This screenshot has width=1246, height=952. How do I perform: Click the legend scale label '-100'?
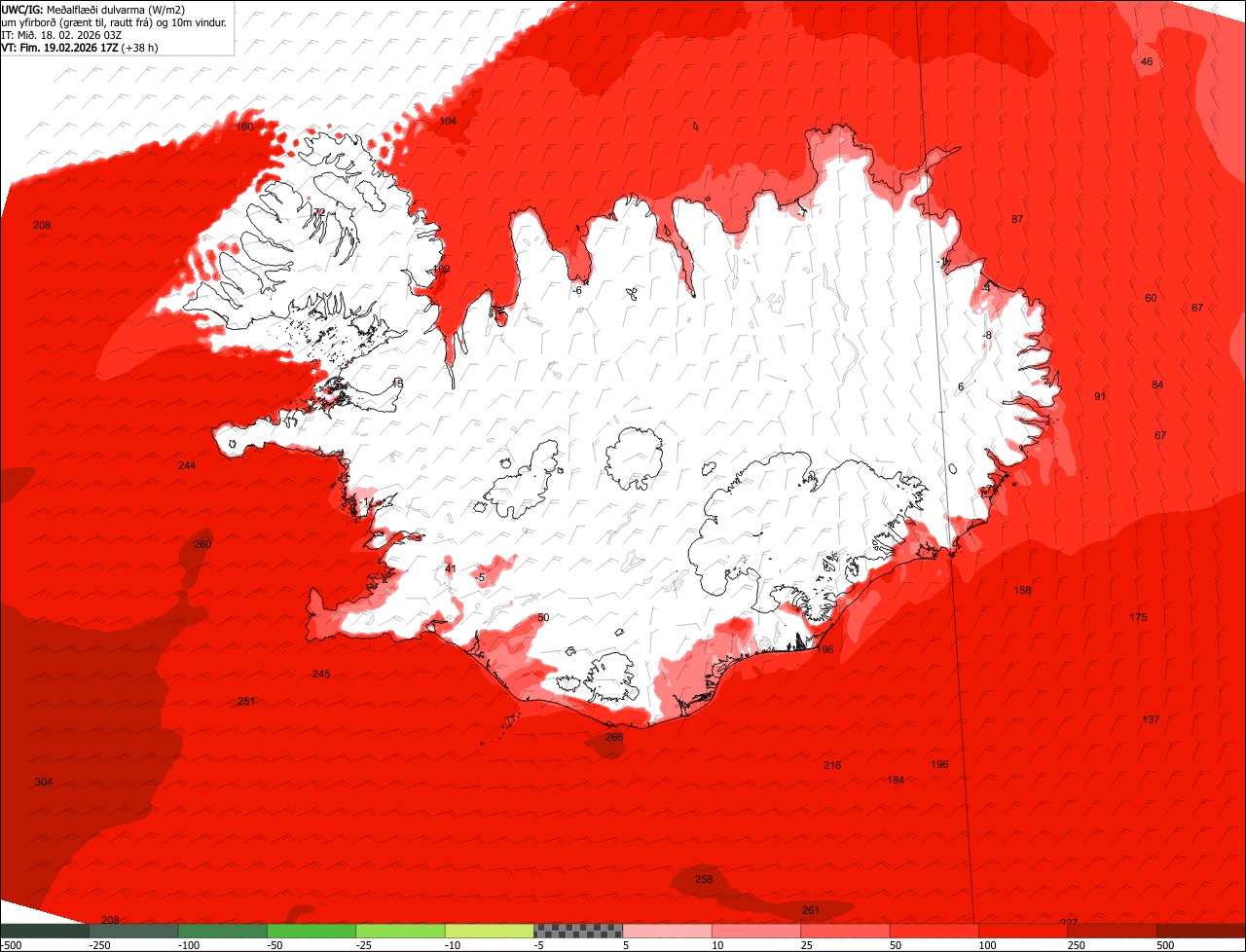(188, 945)
